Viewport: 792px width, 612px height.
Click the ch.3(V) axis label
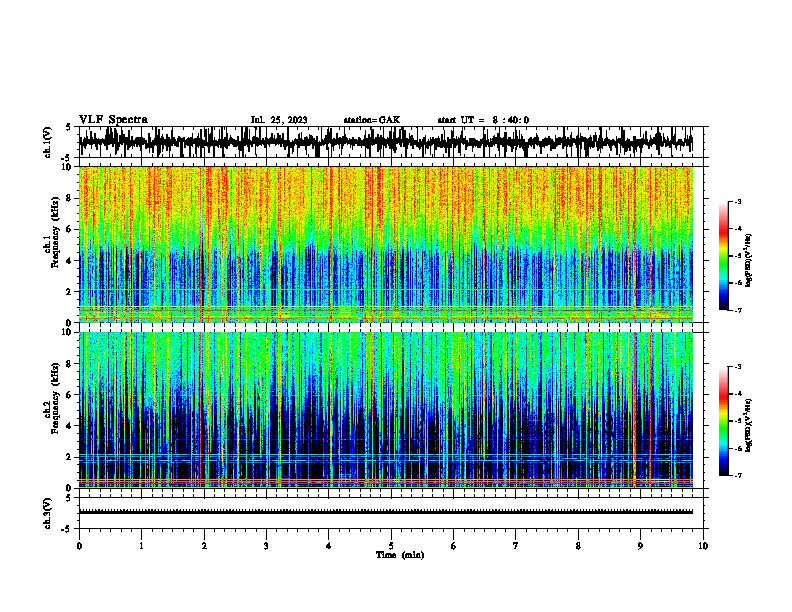[47, 513]
